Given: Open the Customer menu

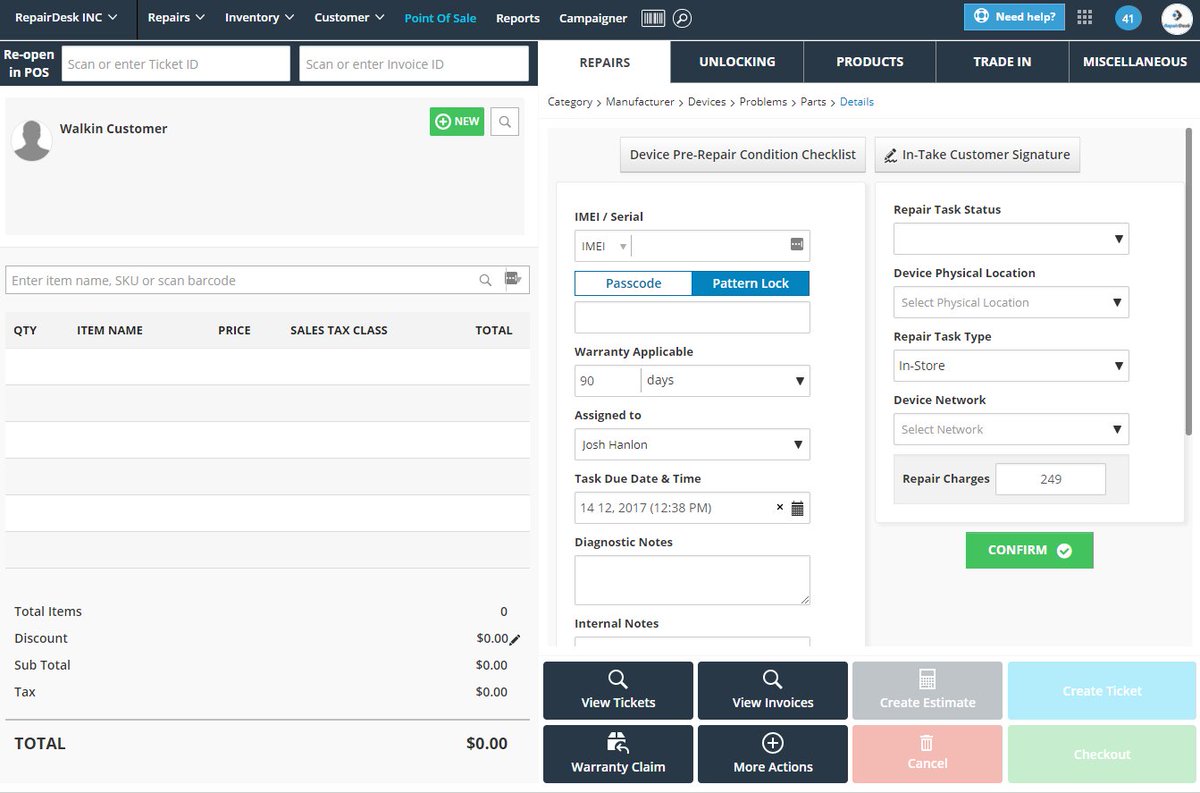Looking at the screenshot, I should (x=349, y=17).
